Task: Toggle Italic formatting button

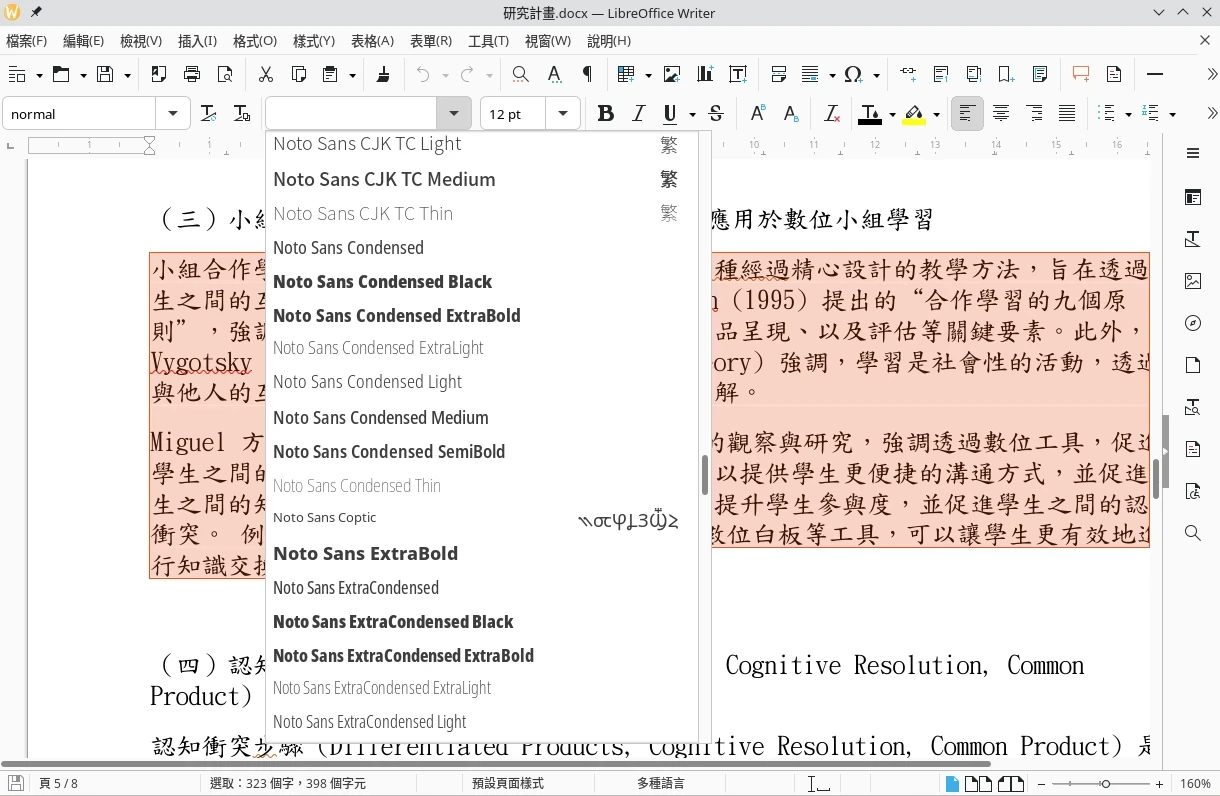Action: point(638,114)
